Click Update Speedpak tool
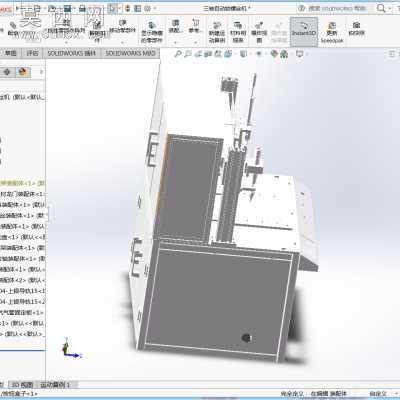The width and height of the screenshot is (400, 400). [332, 32]
